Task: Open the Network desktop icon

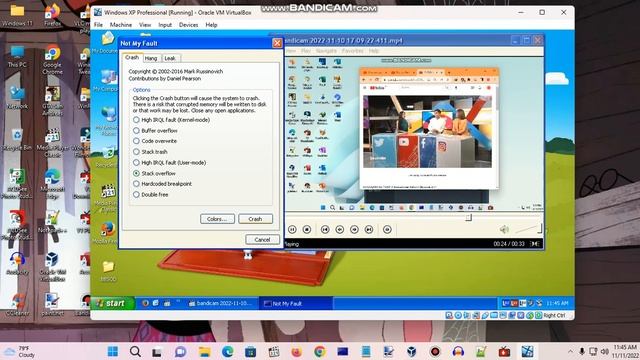Action: pyautogui.click(x=17, y=98)
